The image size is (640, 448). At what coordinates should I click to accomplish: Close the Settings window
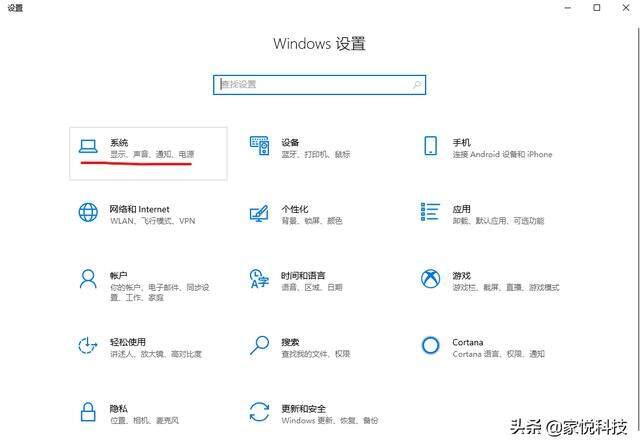pos(626,8)
